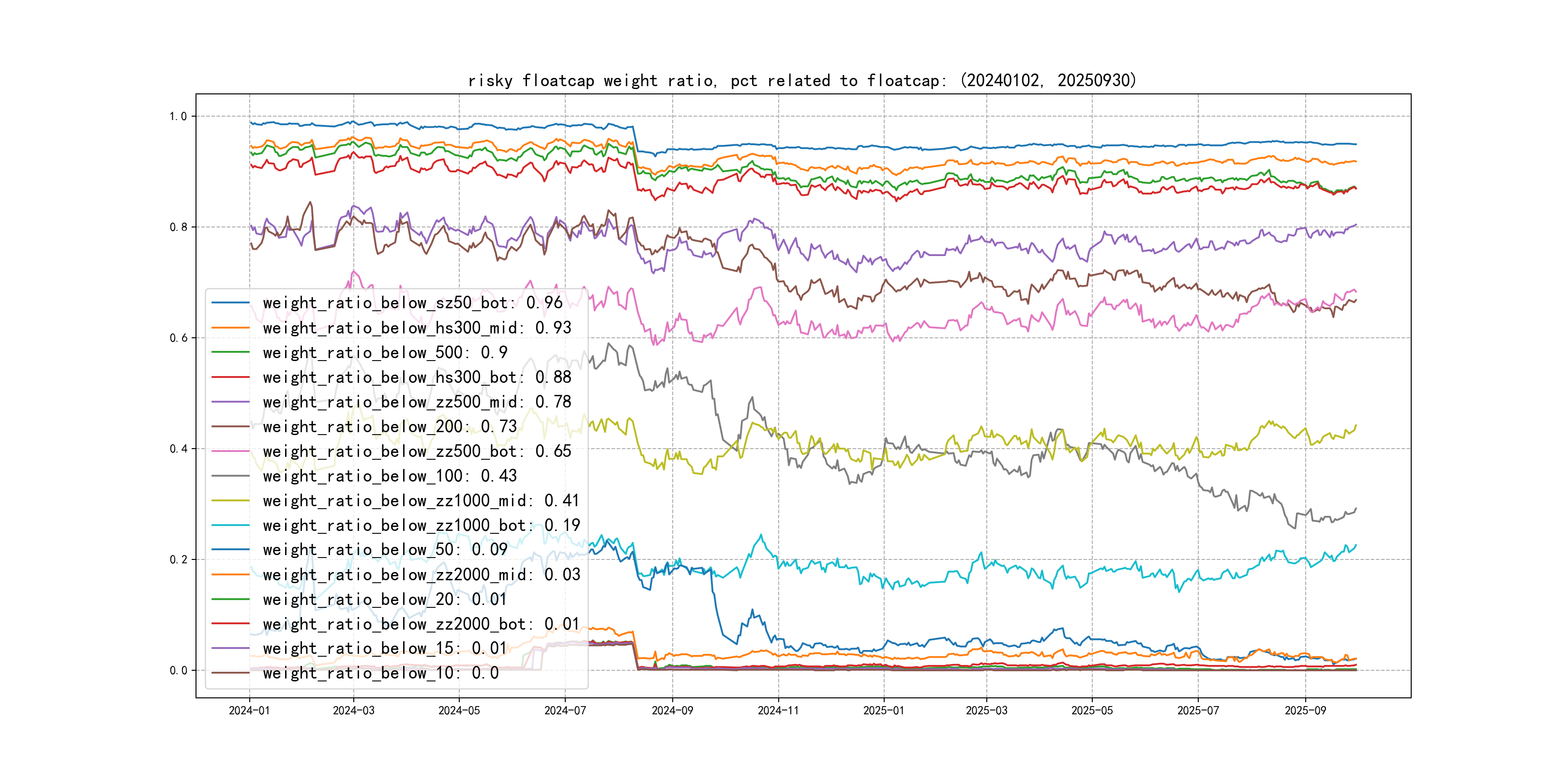Click the pink swatch for zz500_bot
Image resolution: width=1568 pixels, height=784 pixels.
[x=230, y=451]
